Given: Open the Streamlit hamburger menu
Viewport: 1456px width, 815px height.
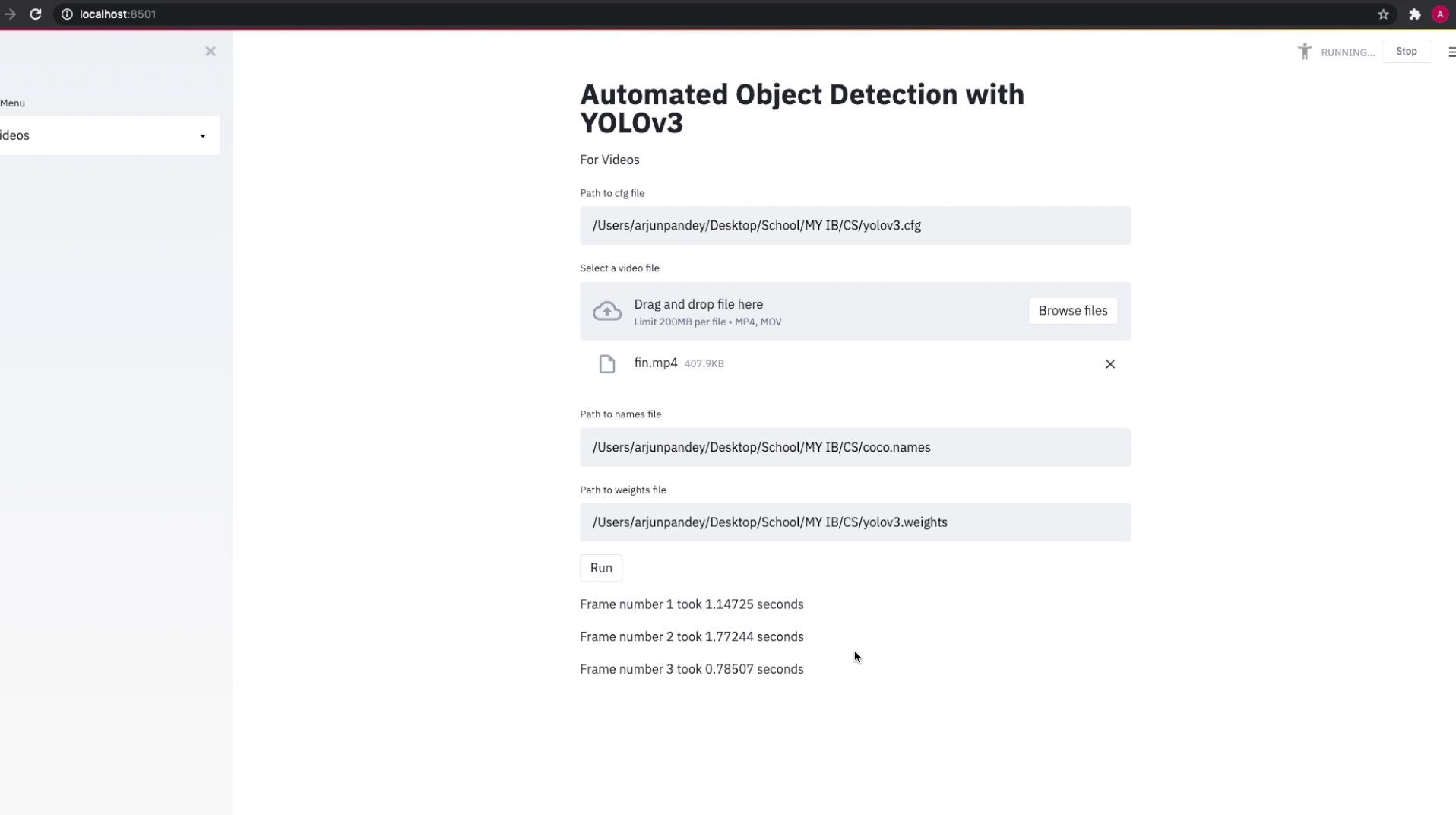Looking at the screenshot, I should click(x=1451, y=52).
